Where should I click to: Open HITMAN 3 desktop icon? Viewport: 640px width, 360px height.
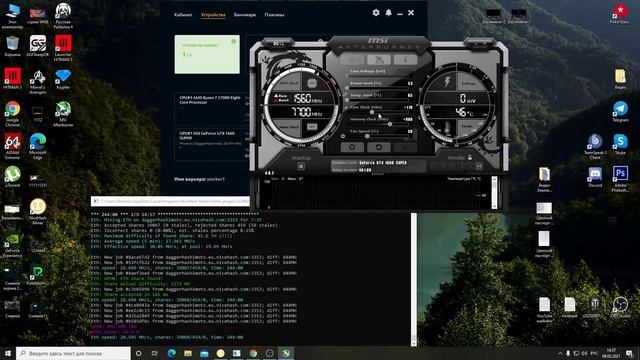coord(12,78)
